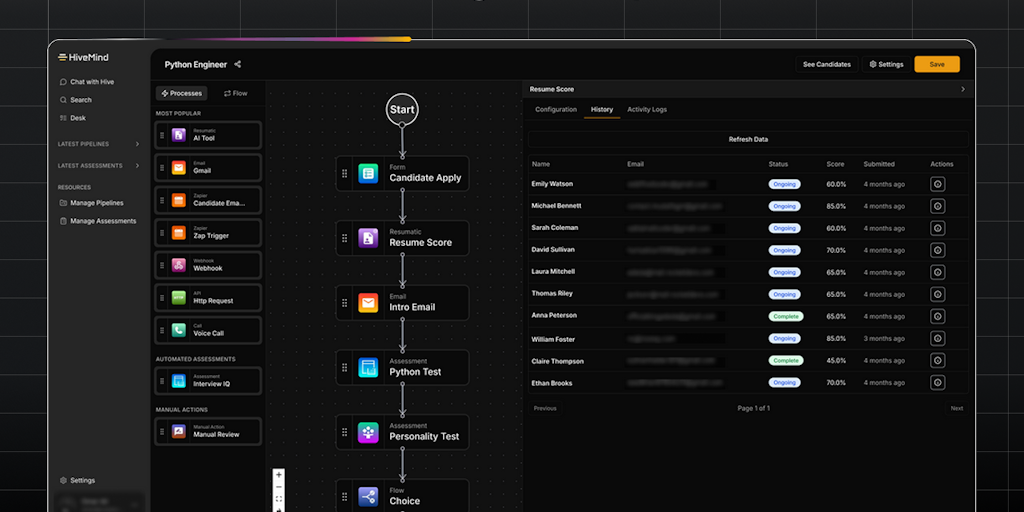This screenshot has height=512, width=1024.
Task: Open Manage Pipelines
Action: [91, 203]
